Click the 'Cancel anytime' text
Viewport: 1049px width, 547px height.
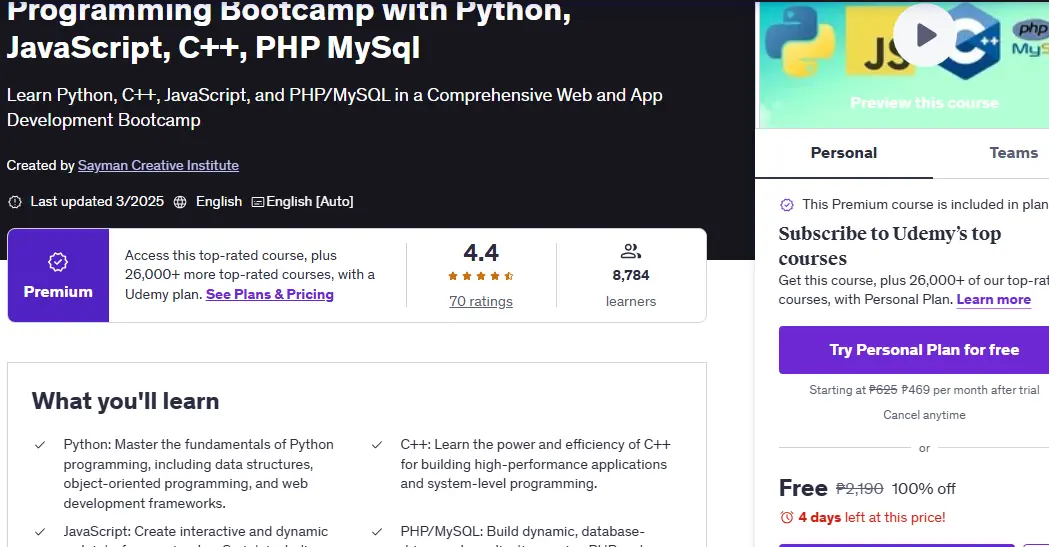click(x=924, y=415)
